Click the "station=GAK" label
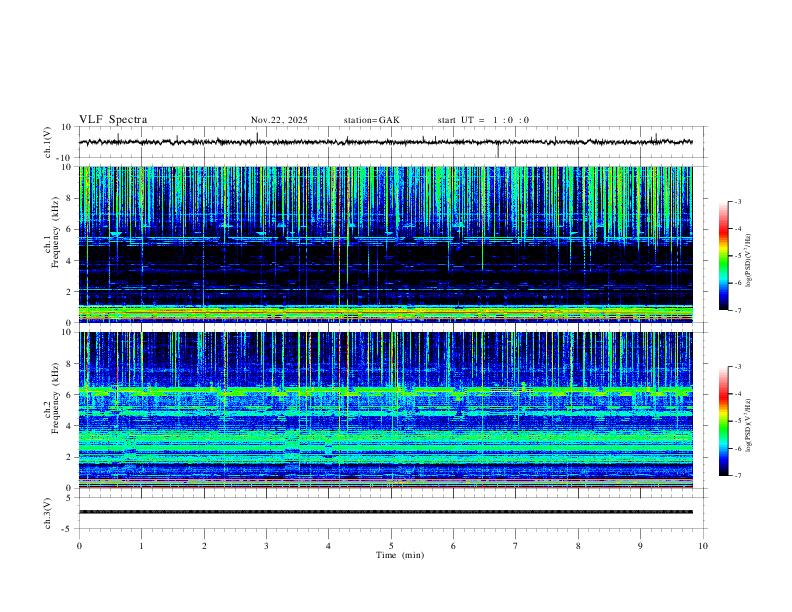The width and height of the screenshot is (792, 612). tap(371, 120)
